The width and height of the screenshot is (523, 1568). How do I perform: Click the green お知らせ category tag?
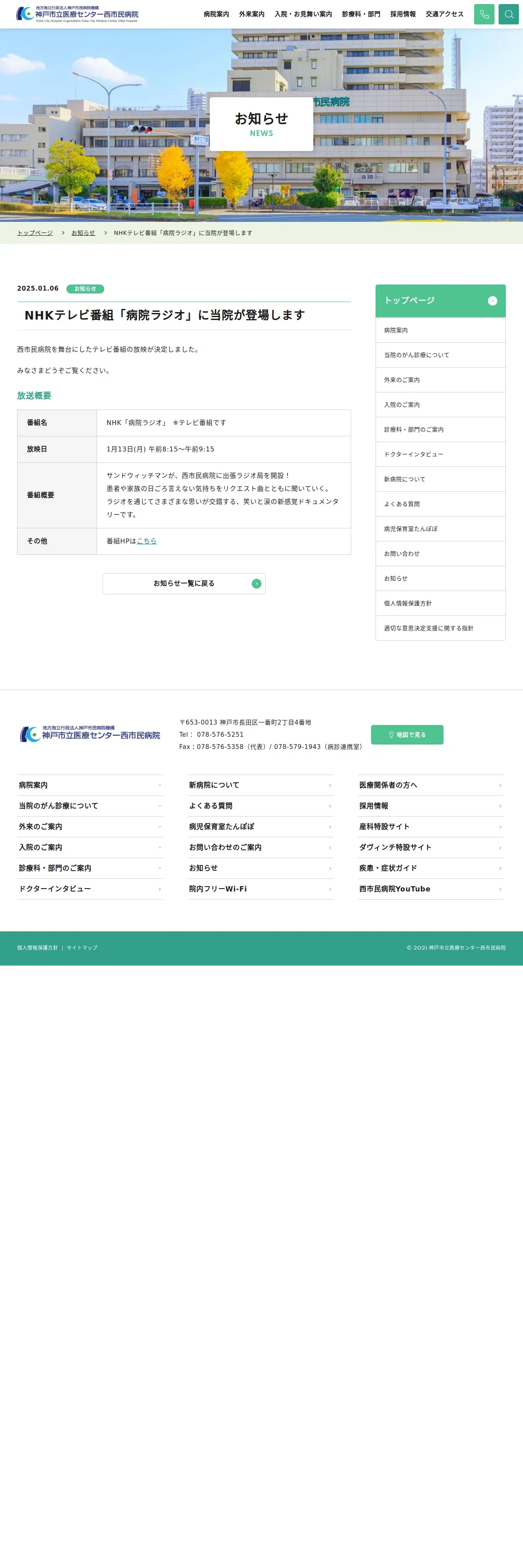point(85,289)
